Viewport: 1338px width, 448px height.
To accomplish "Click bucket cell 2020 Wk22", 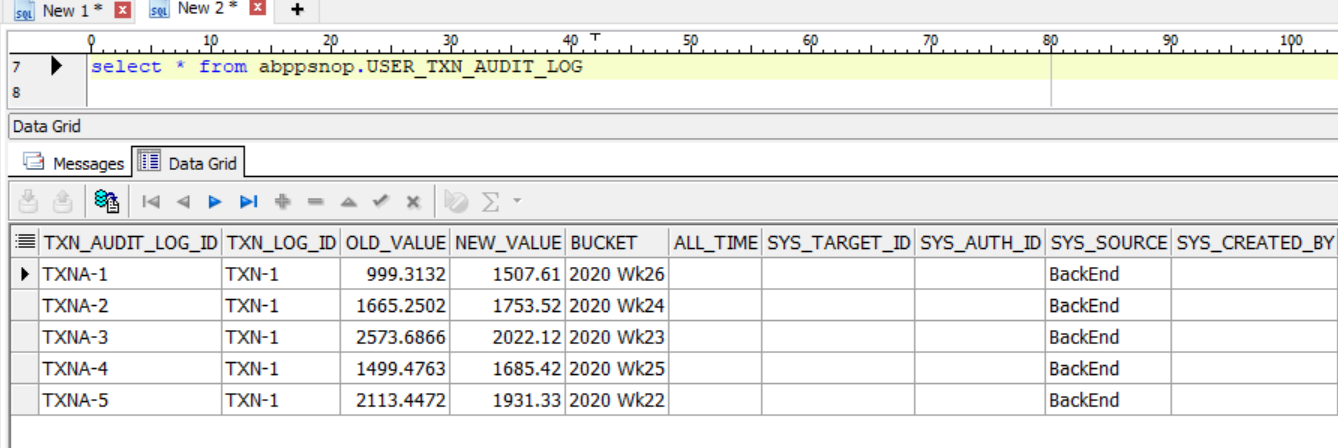I will coord(618,400).
